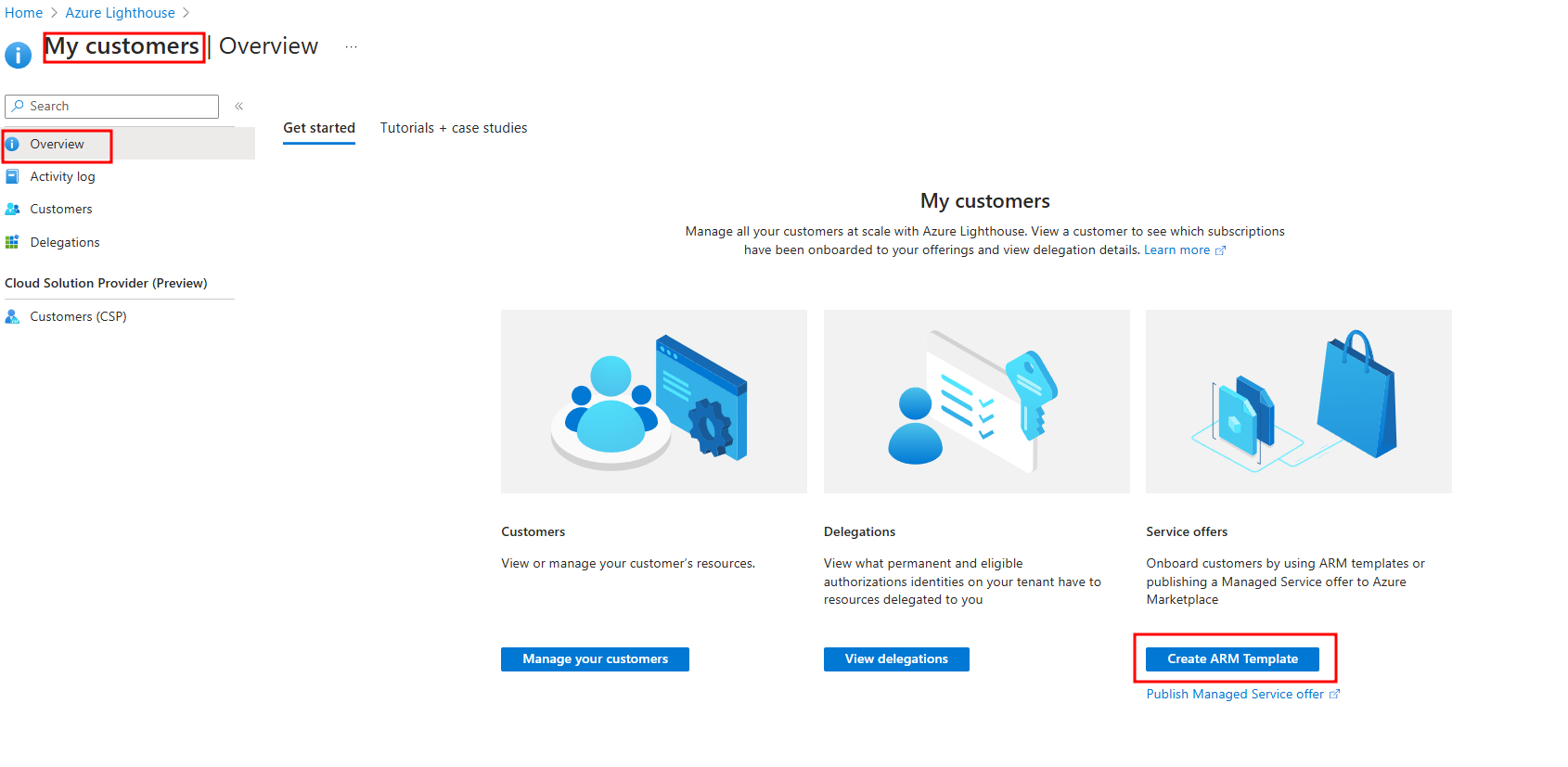This screenshot has height=767, width=1568.
Task: Click the chevron between Home and Azure Lighthouse
Action: pyautogui.click(x=54, y=13)
